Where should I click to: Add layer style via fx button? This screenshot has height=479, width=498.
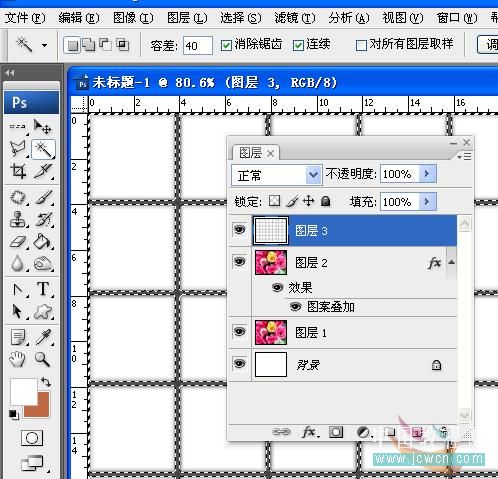click(309, 432)
